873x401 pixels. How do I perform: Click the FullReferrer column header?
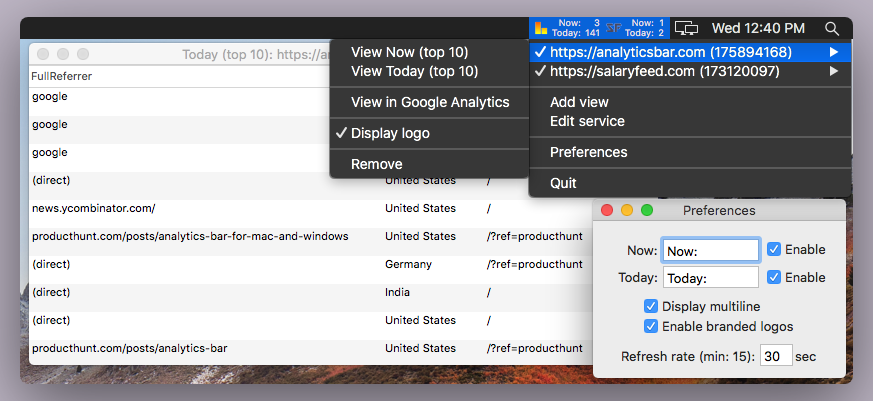click(62, 76)
